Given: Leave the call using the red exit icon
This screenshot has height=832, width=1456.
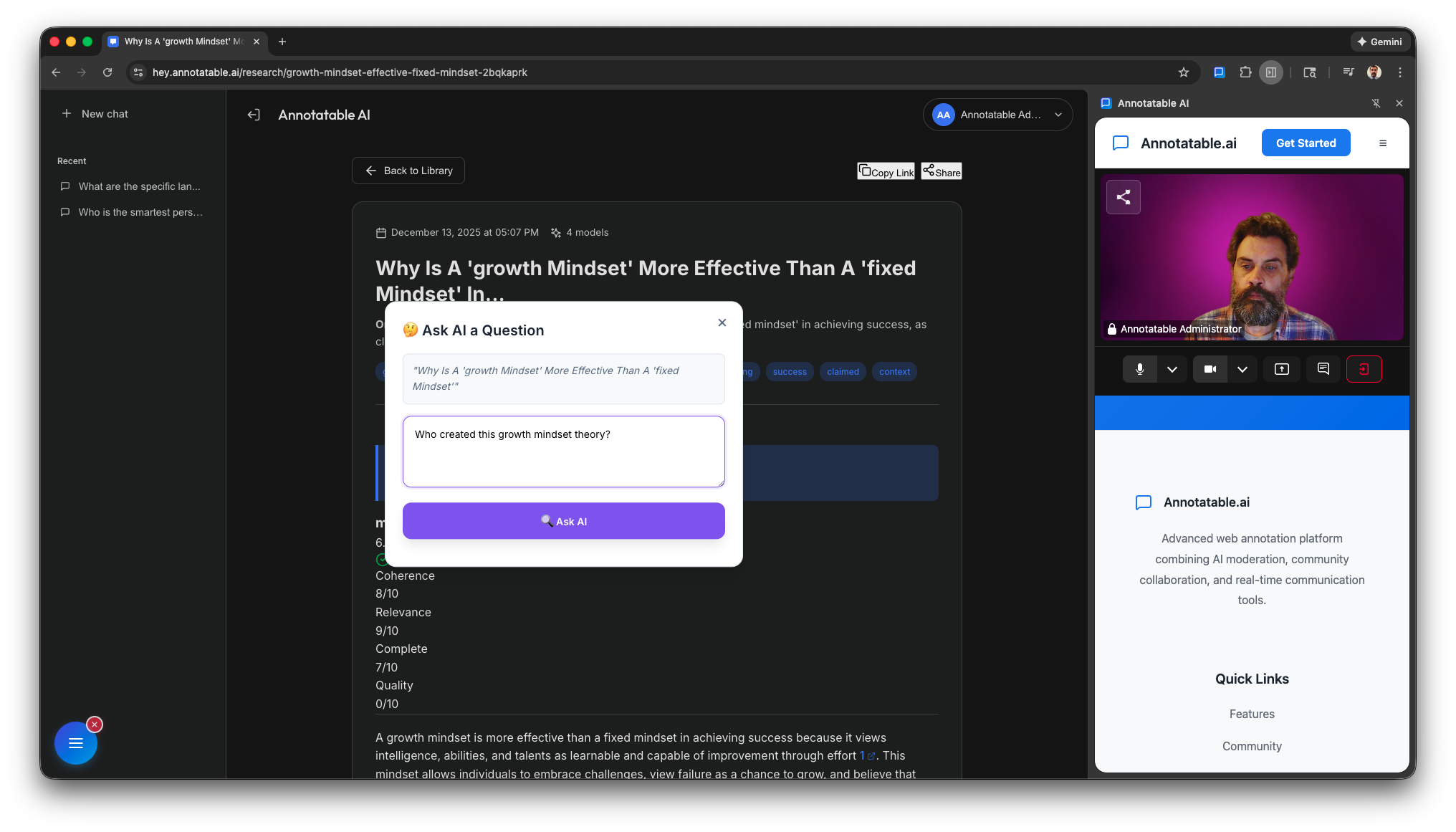Looking at the screenshot, I should tap(1364, 369).
